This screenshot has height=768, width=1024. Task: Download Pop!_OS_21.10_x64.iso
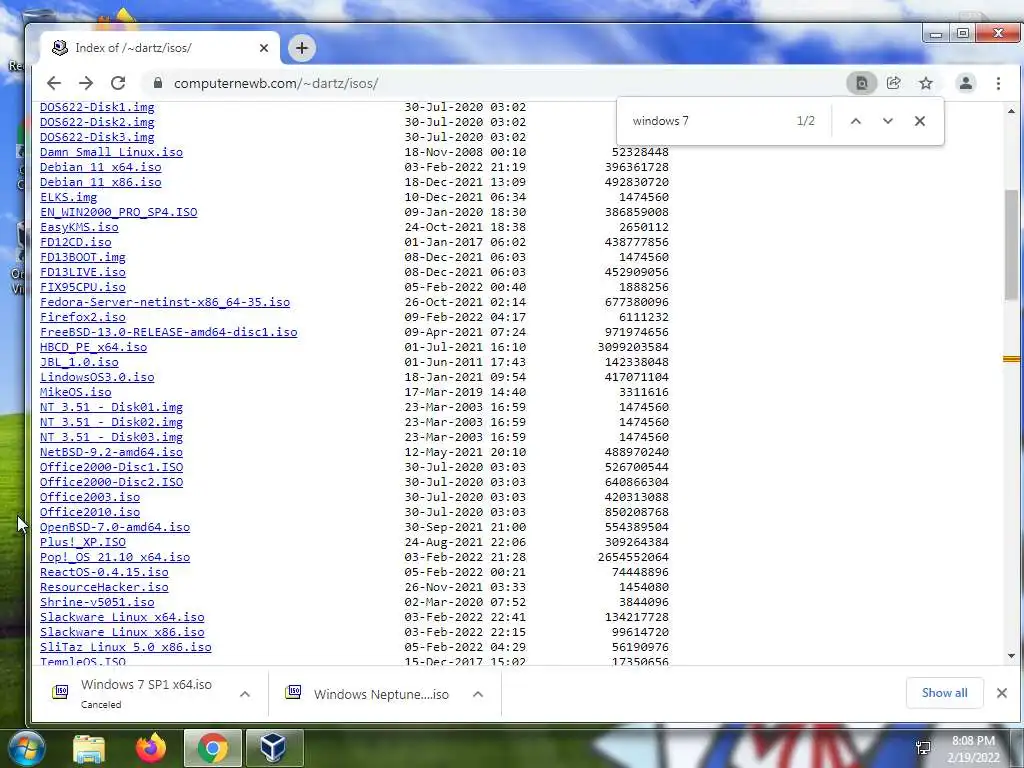[x=115, y=558]
